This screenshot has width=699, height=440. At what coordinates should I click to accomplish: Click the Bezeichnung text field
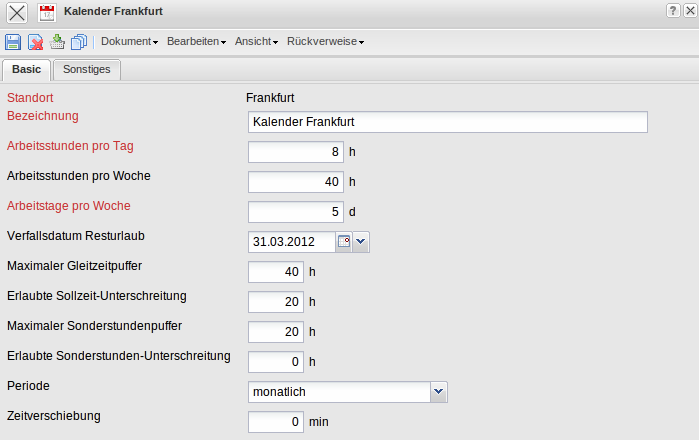pos(447,122)
